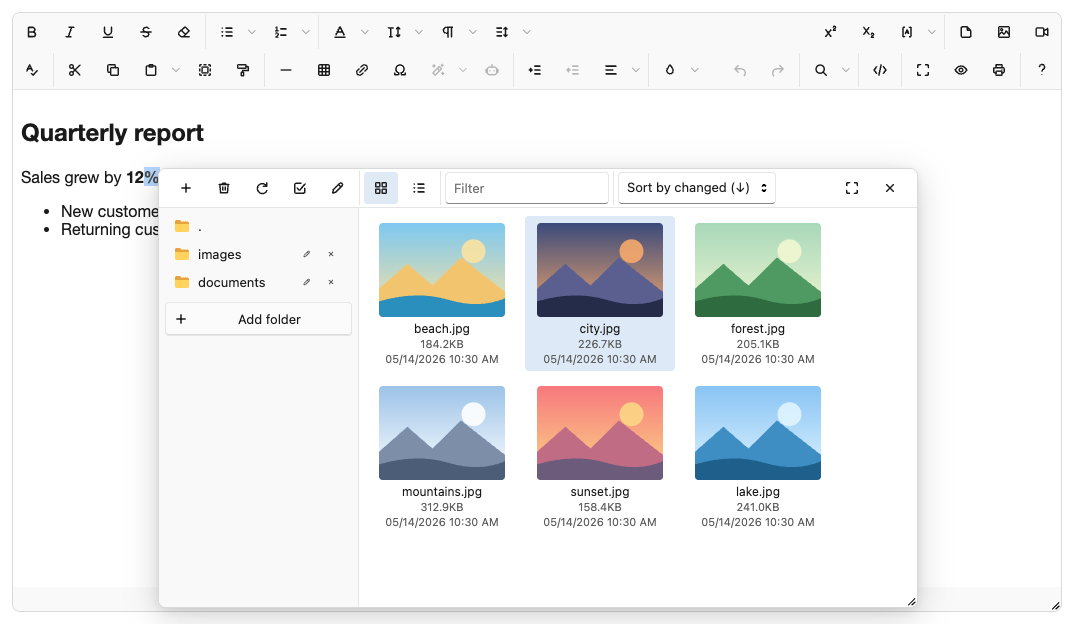Select the beach.jpg thumbnail
Screen dimensions: 1074x624
click(442, 270)
